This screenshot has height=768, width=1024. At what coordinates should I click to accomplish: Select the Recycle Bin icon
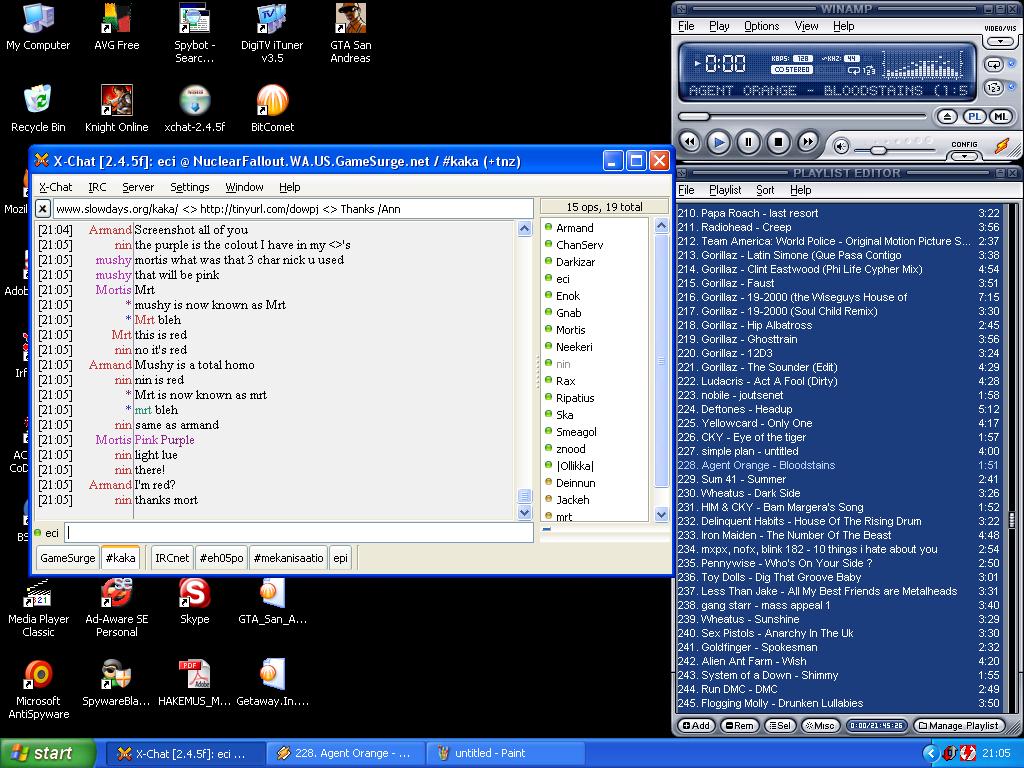(x=38, y=108)
